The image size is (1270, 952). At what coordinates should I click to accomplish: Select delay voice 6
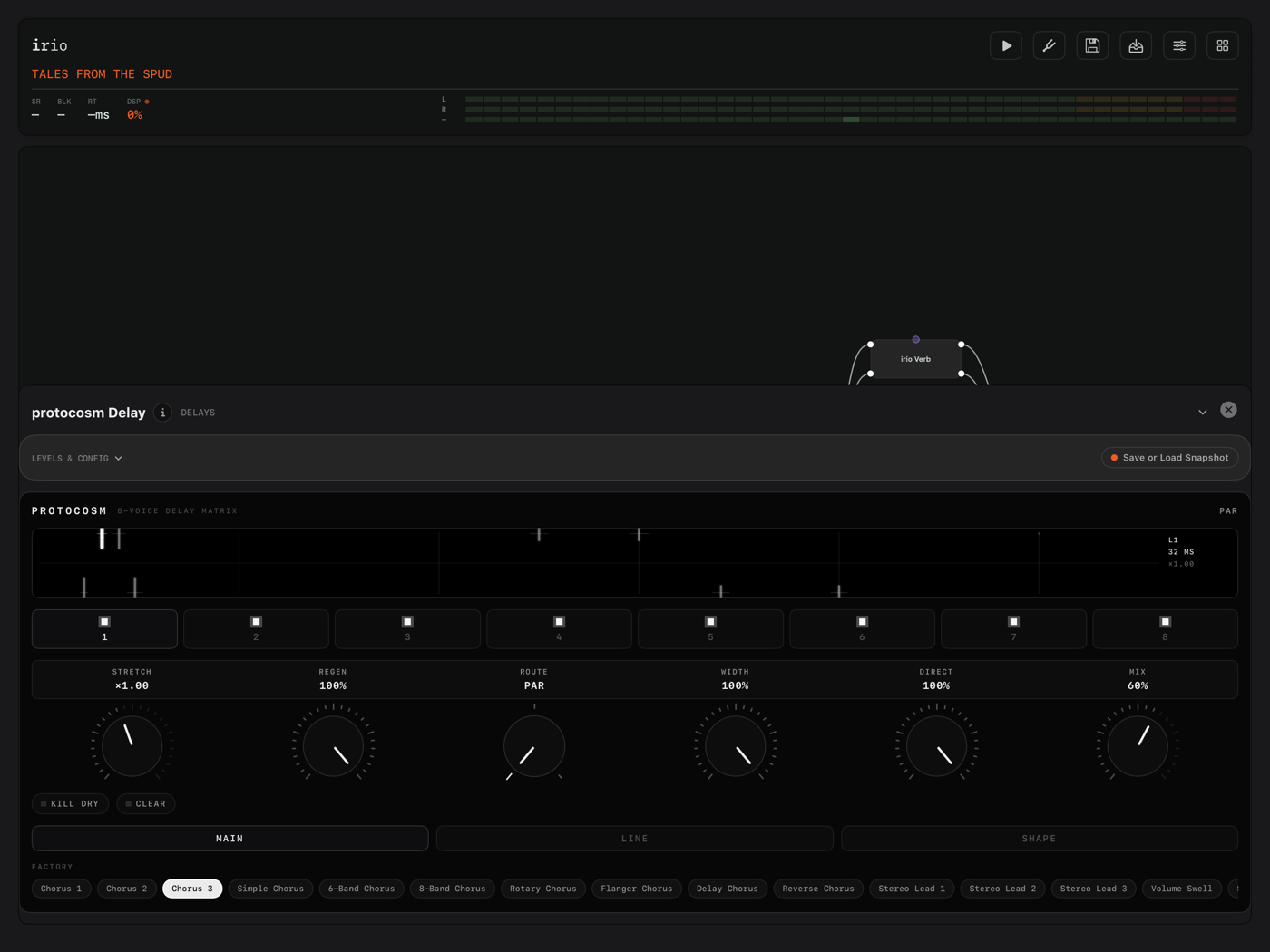(x=862, y=628)
